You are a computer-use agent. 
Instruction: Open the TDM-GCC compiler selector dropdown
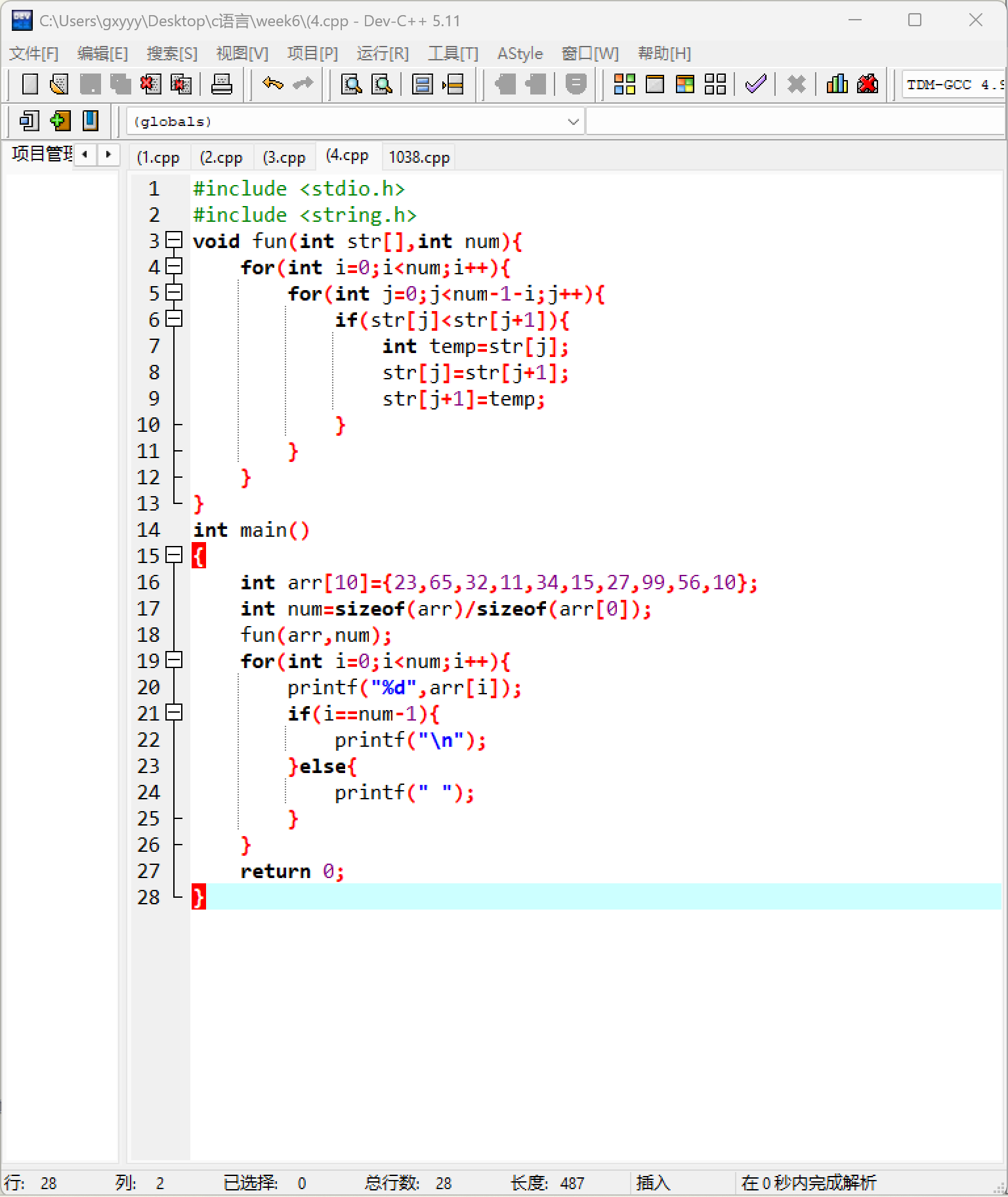pos(954,84)
